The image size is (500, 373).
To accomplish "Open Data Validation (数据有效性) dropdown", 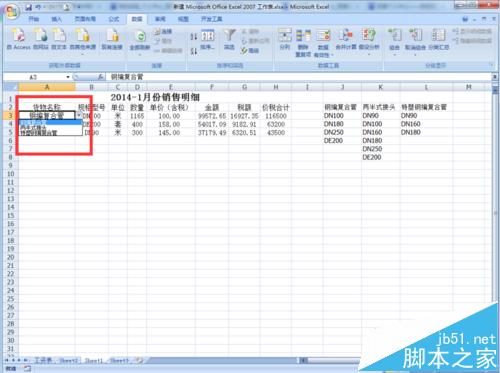I will tap(323, 43).
